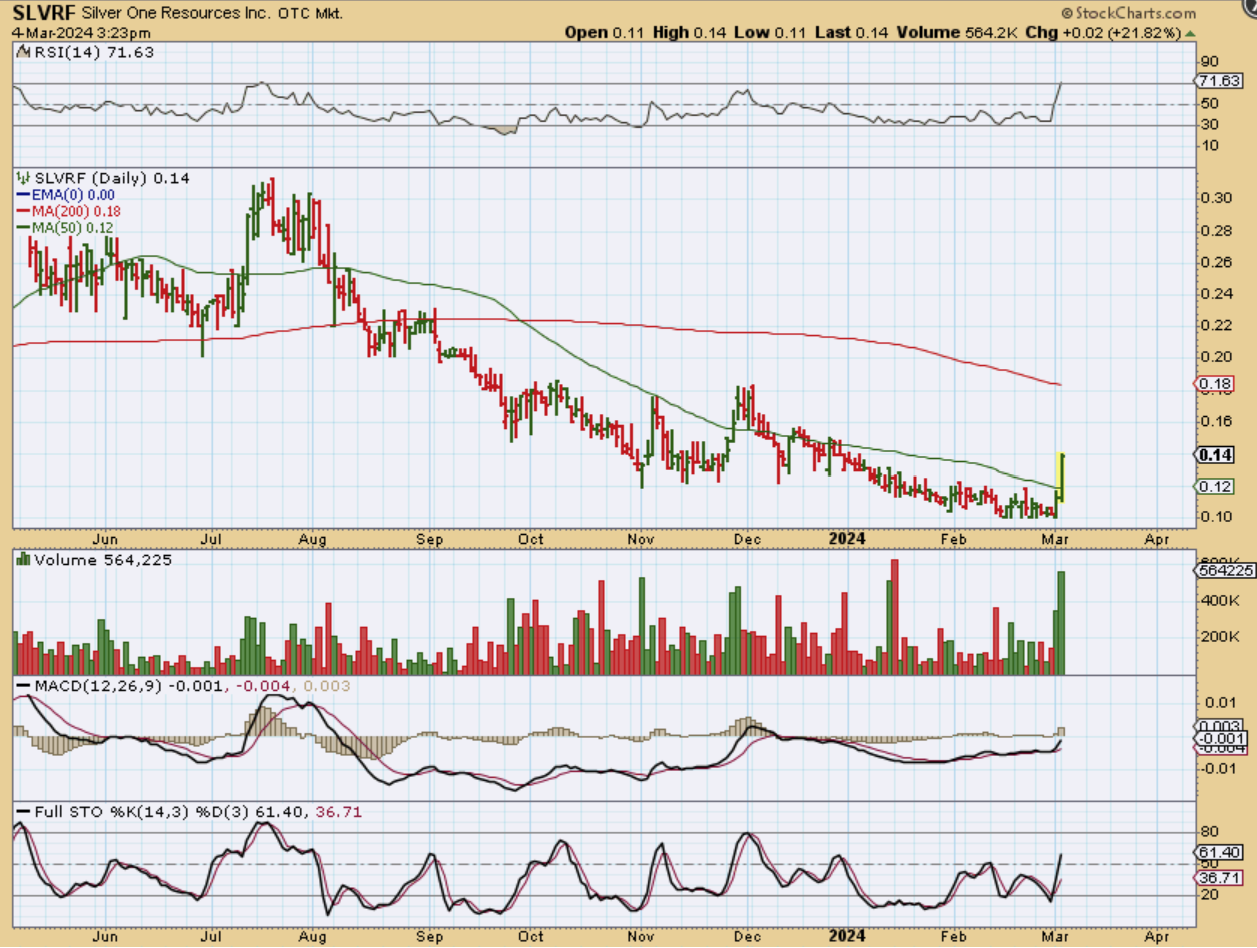The image size is (1257, 948).
Task: Click the red MA(200) color swatch in legend
Action: pyautogui.click(x=22, y=211)
